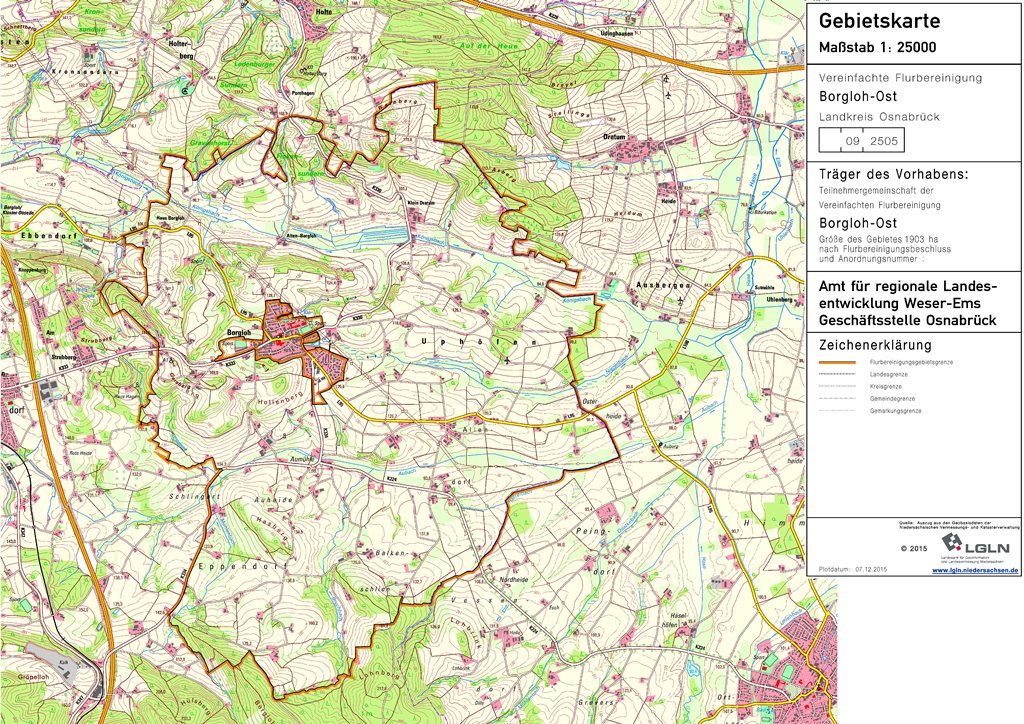1024x724 pixels.
Task: Click the Träger des Vorhabens heading
Action: click(x=893, y=174)
